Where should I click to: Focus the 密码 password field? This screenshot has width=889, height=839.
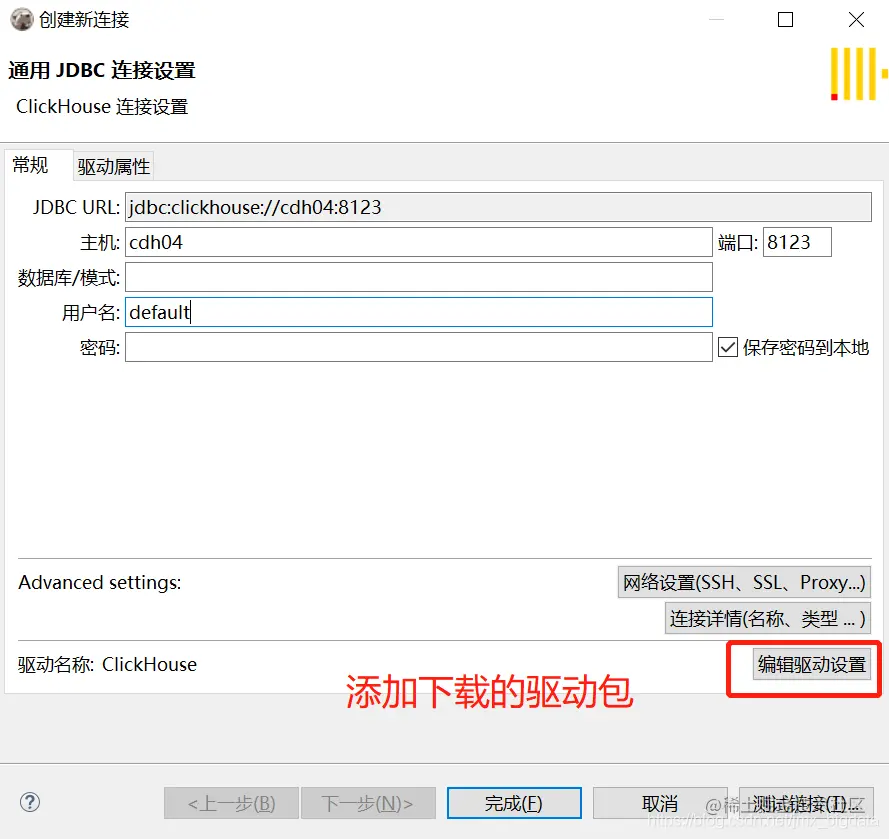418,347
